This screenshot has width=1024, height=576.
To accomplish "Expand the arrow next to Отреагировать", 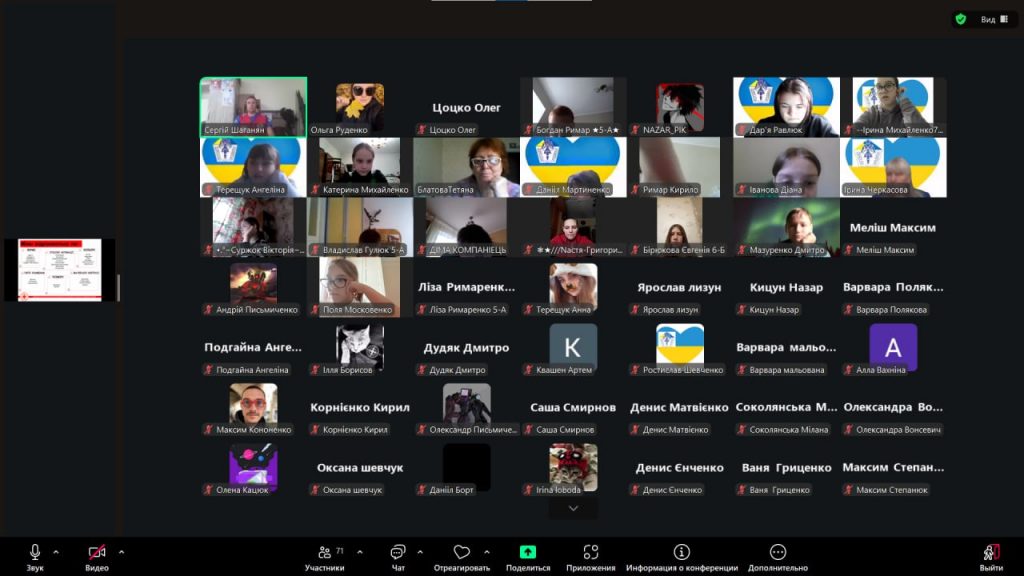I will pos(487,551).
